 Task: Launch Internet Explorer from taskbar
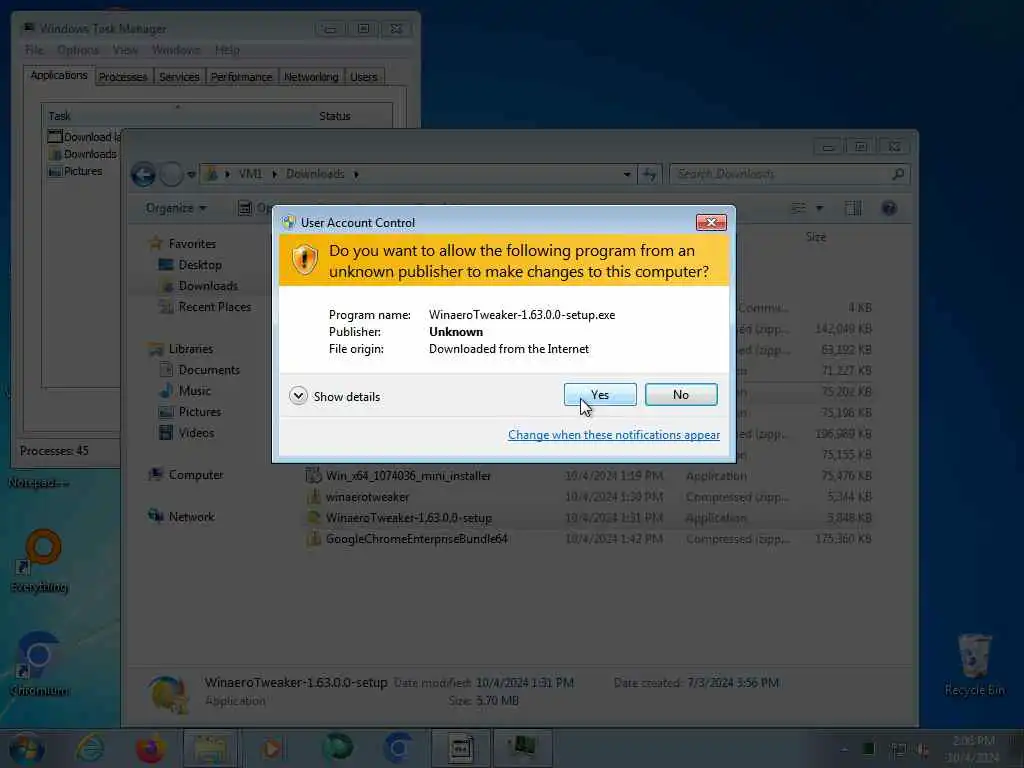click(x=89, y=748)
